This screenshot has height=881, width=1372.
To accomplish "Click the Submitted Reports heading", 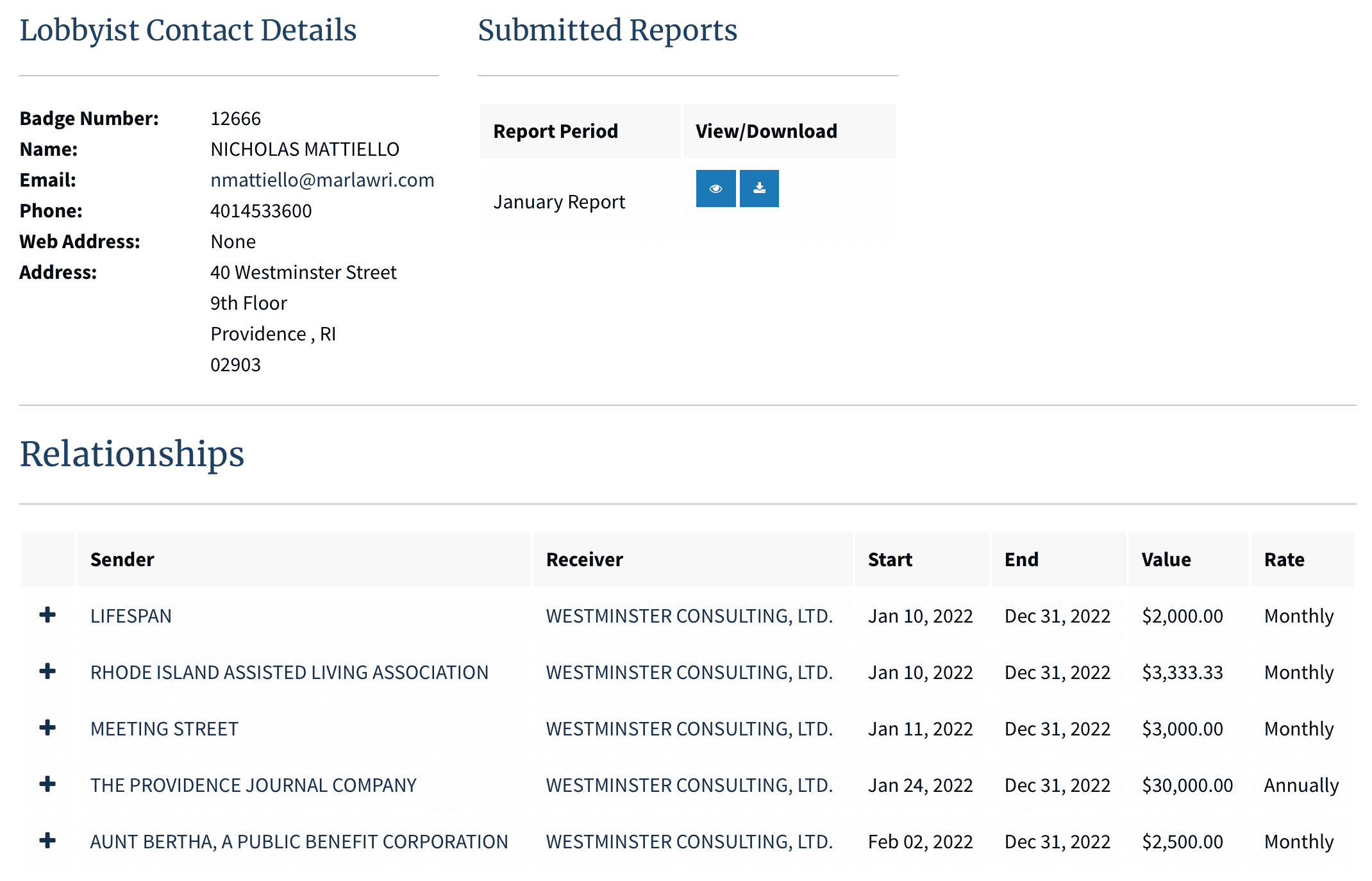I will coord(607,30).
